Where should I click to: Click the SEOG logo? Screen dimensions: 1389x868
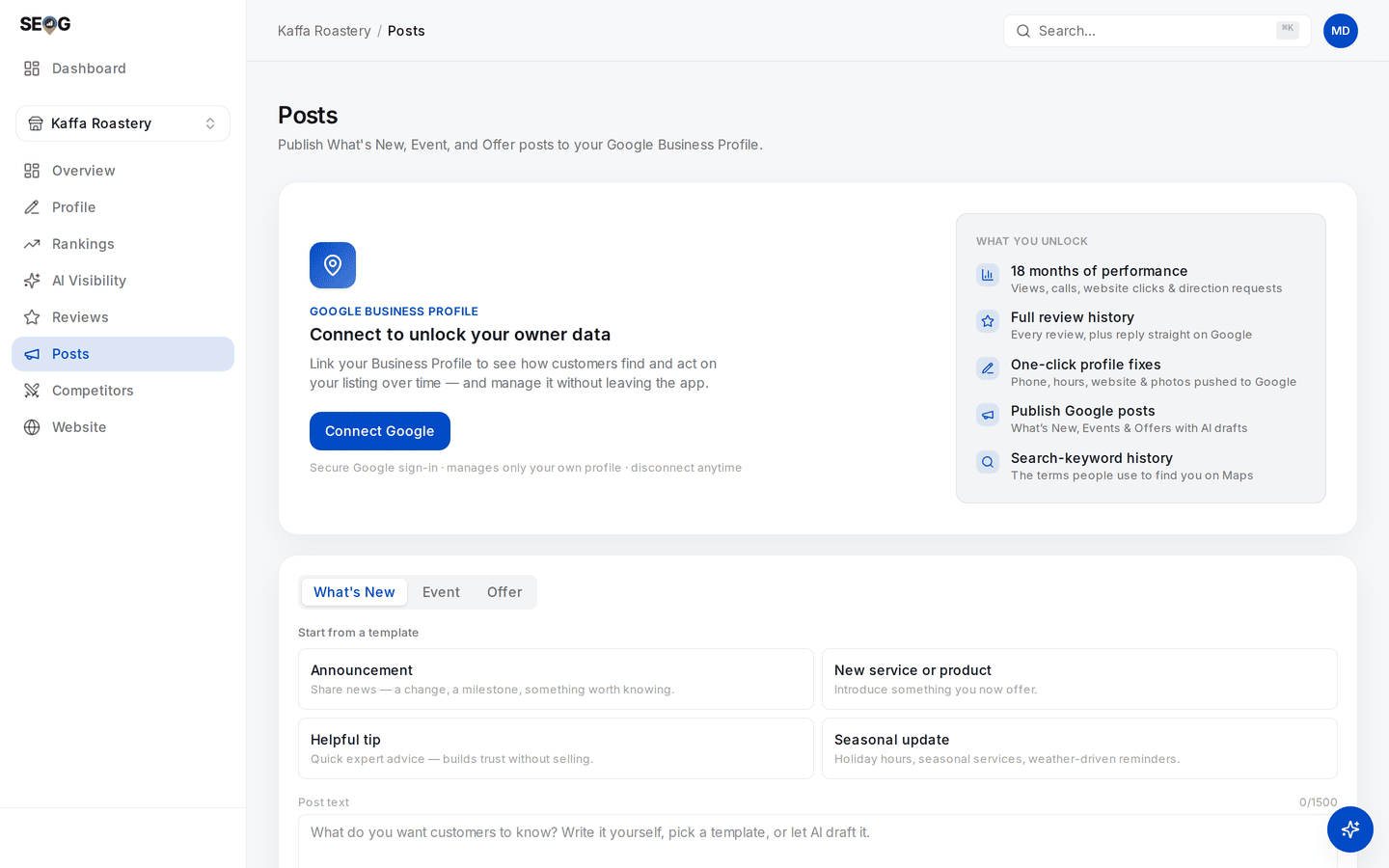pos(45,24)
